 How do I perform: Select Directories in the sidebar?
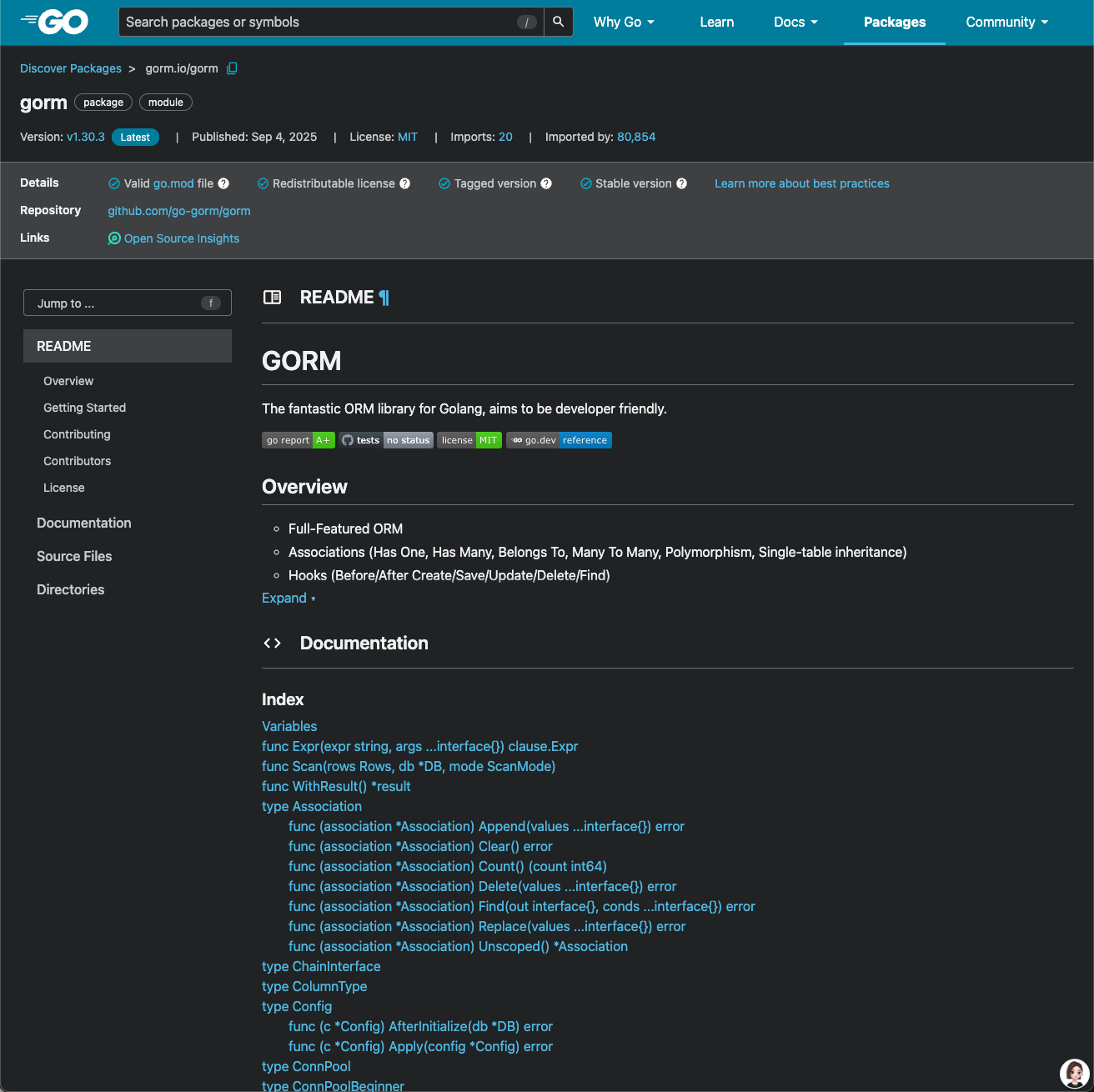coord(71,589)
